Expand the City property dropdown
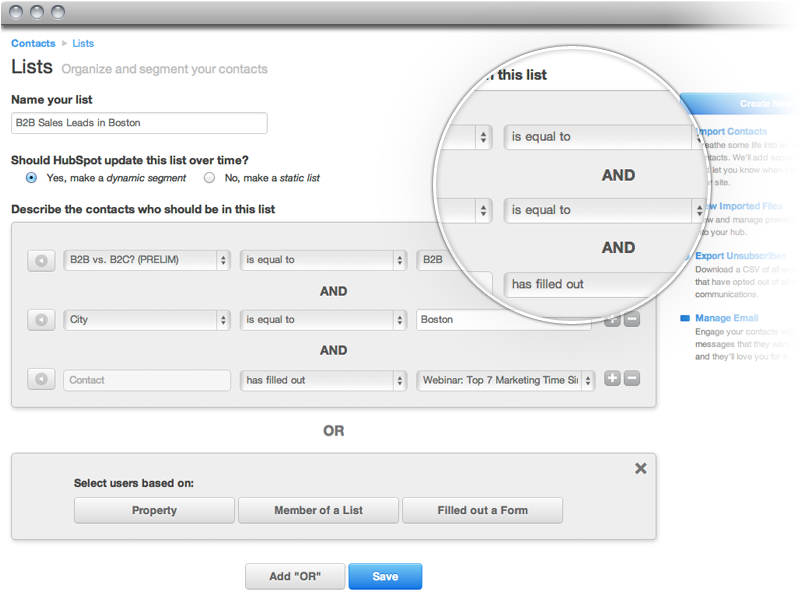Screen dimensions: 800x600 pyautogui.click(x=147, y=320)
